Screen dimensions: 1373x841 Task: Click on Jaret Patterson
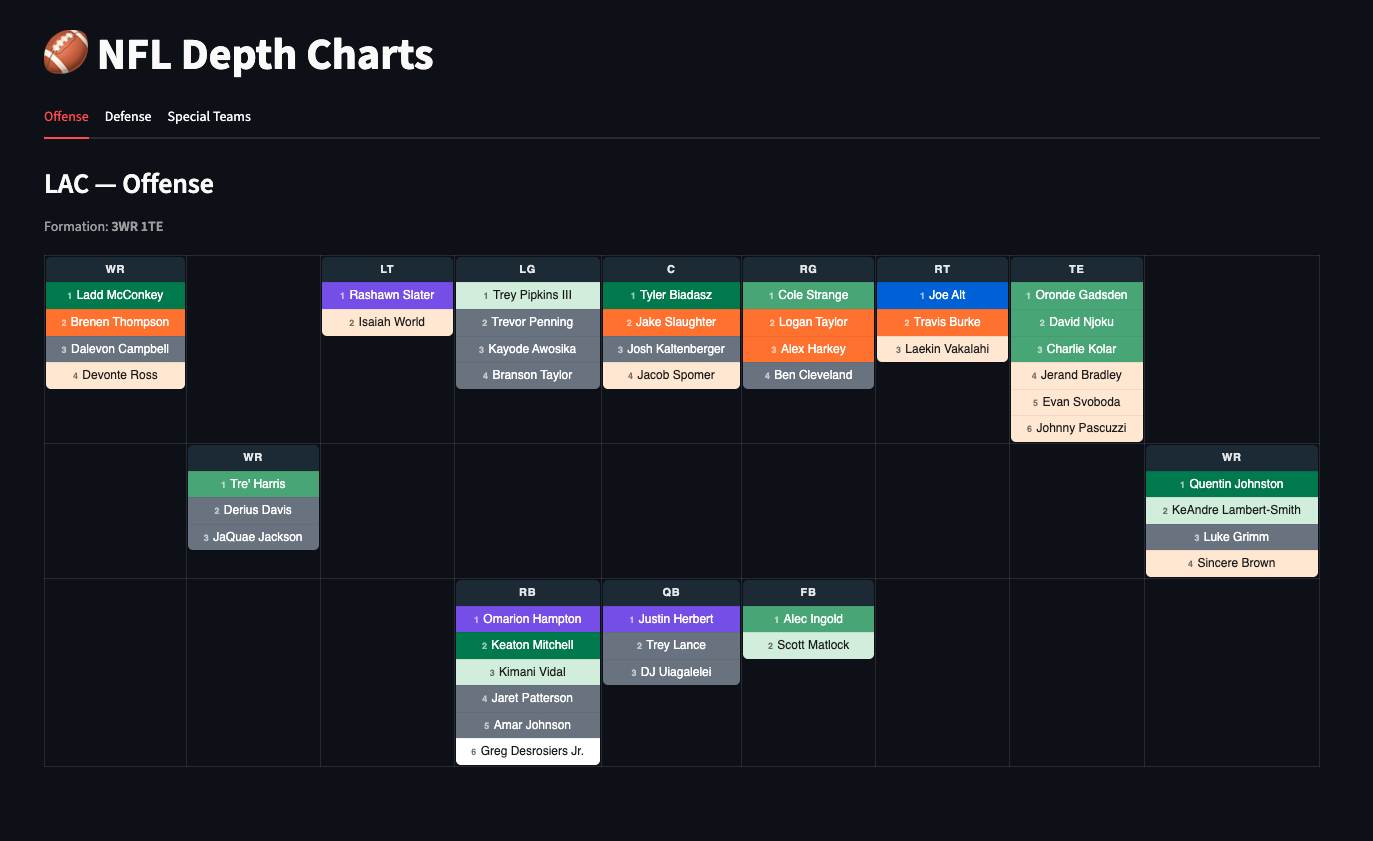527,698
